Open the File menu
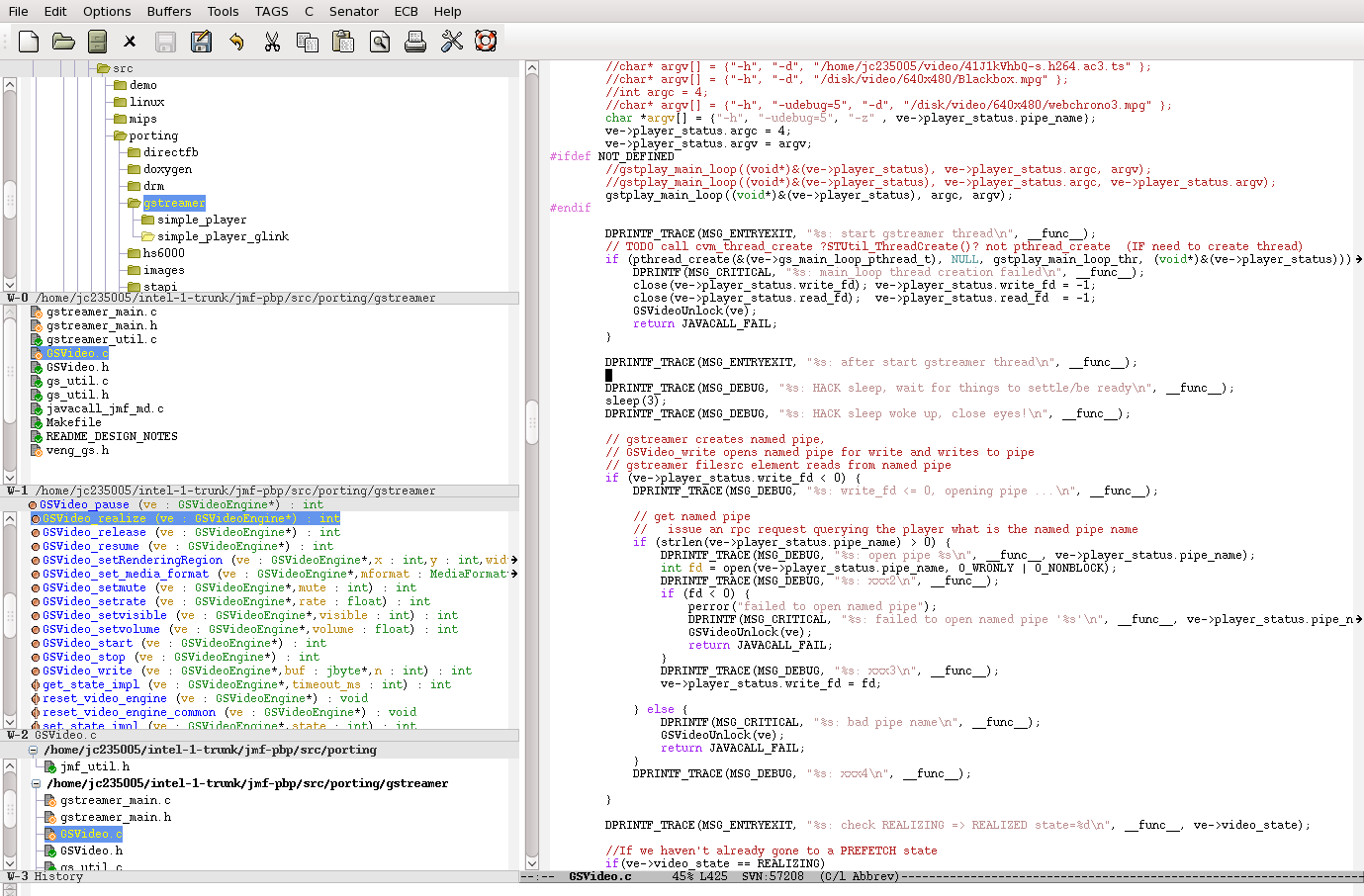Screen dimensions: 1364x896 (18, 11)
